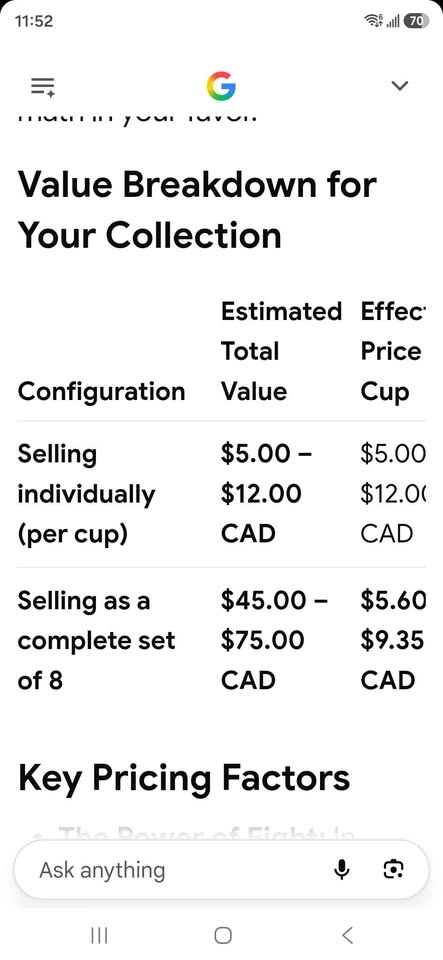
Task: Tap the Selling as a complete set row
Action: [221, 640]
